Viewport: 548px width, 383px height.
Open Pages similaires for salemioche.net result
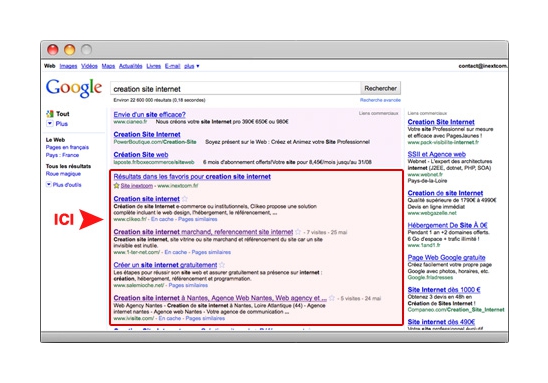pos(188,286)
